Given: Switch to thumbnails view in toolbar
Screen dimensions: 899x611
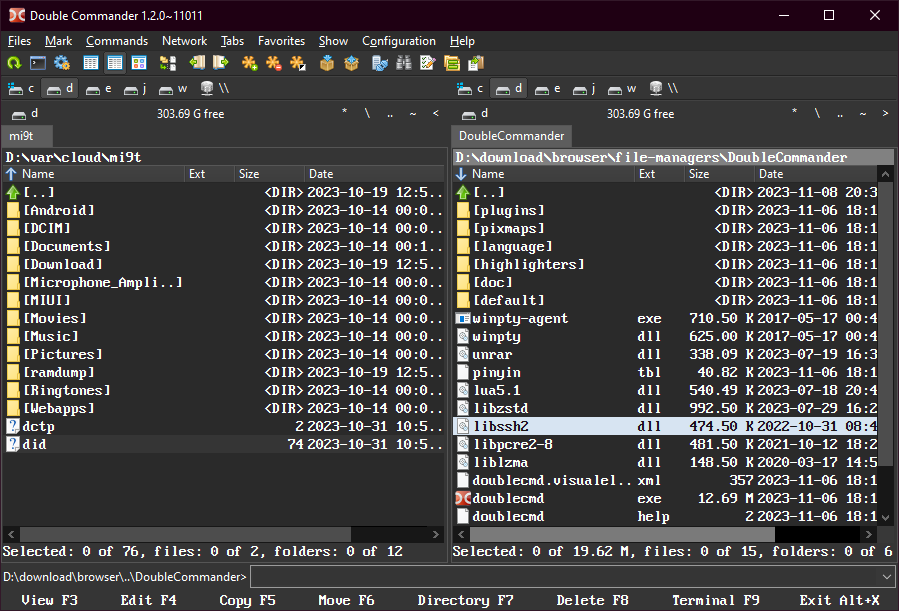Looking at the screenshot, I should (139, 63).
